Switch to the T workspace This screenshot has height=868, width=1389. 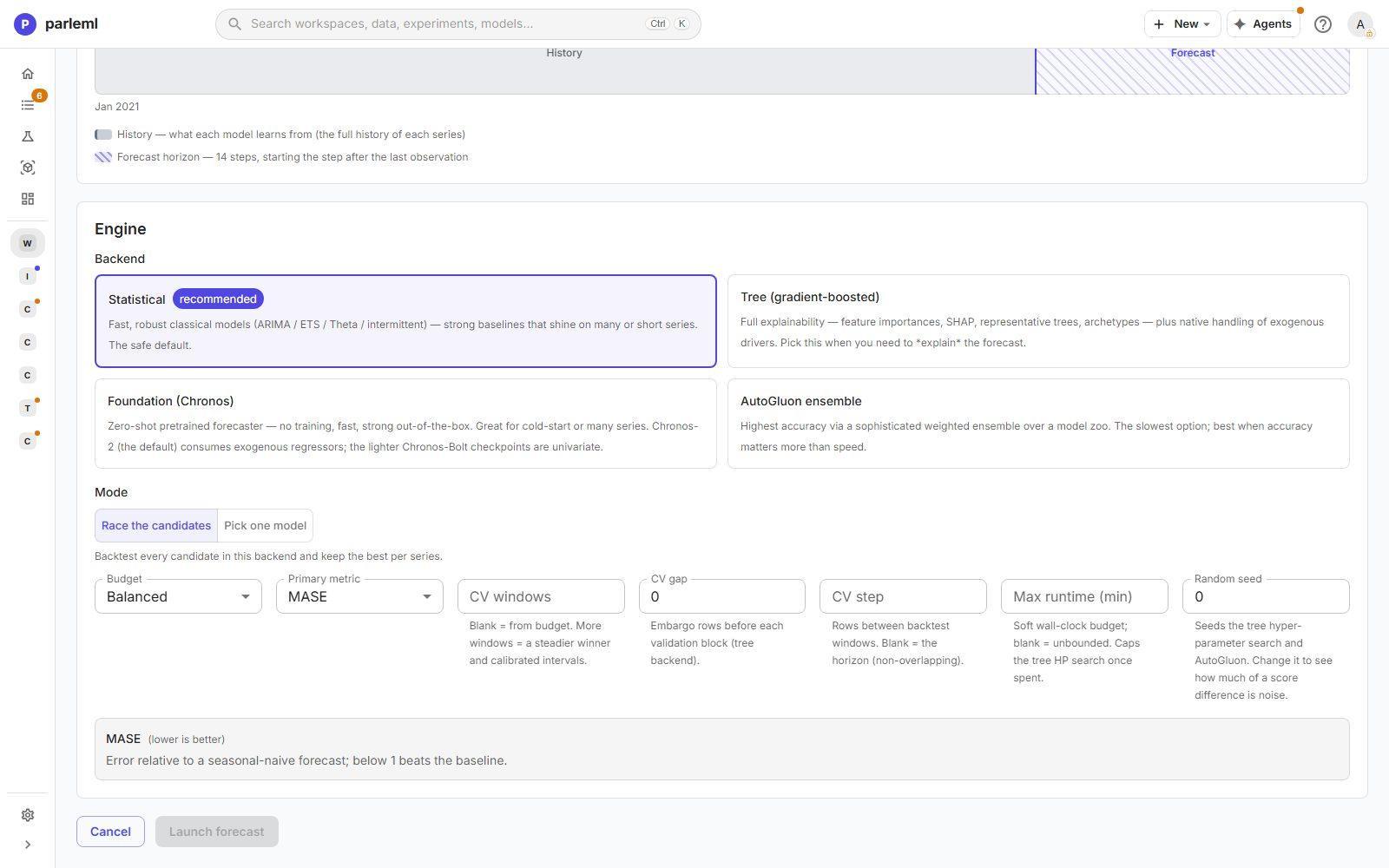pos(28,408)
